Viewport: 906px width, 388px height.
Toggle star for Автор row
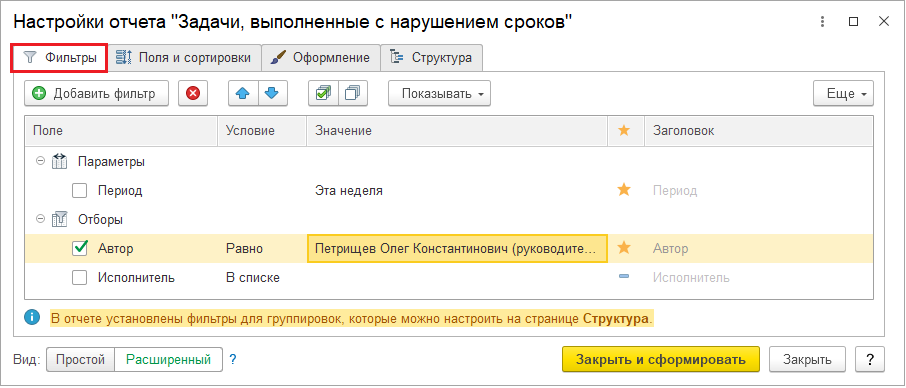coord(623,248)
